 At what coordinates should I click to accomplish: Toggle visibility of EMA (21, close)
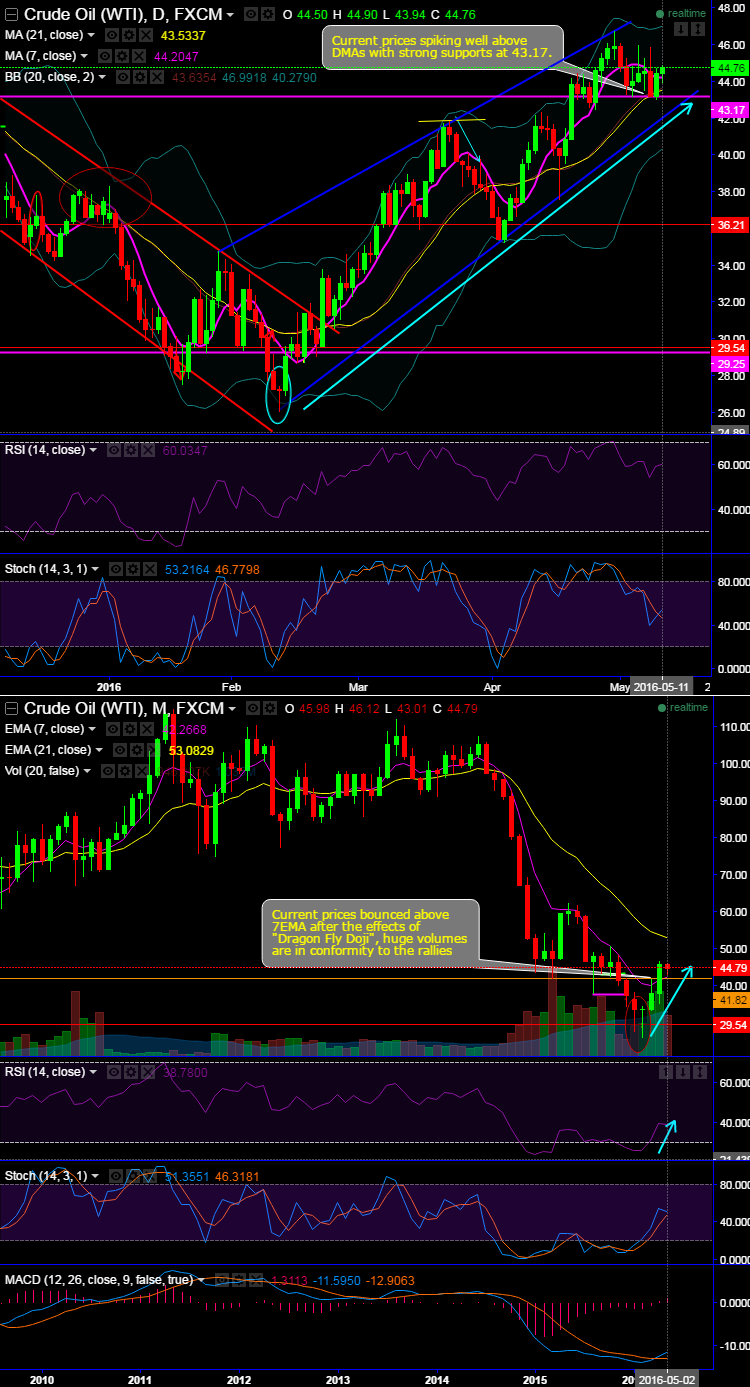coord(120,749)
